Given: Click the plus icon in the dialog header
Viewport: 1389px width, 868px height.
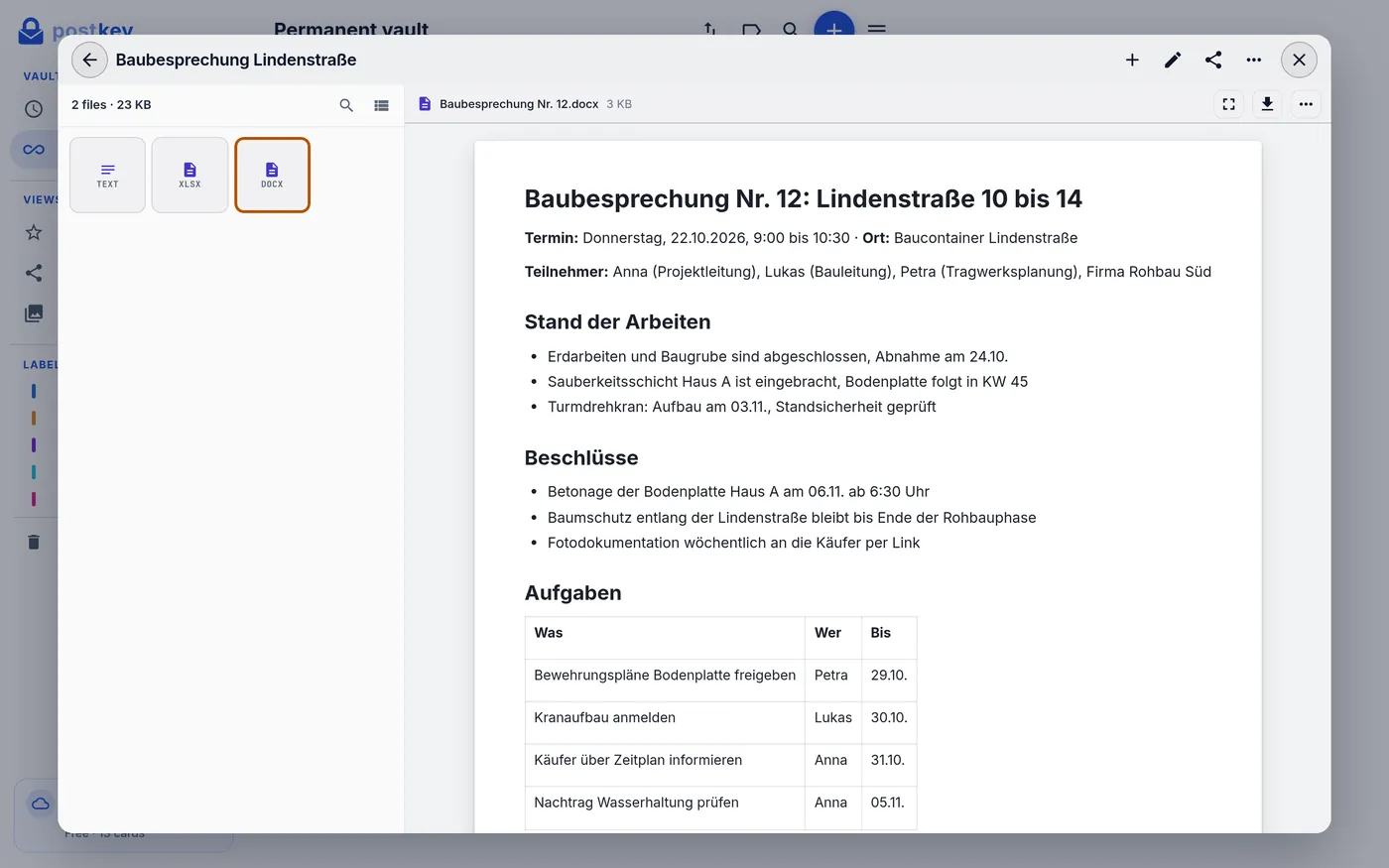Looking at the screenshot, I should (x=1132, y=60).
